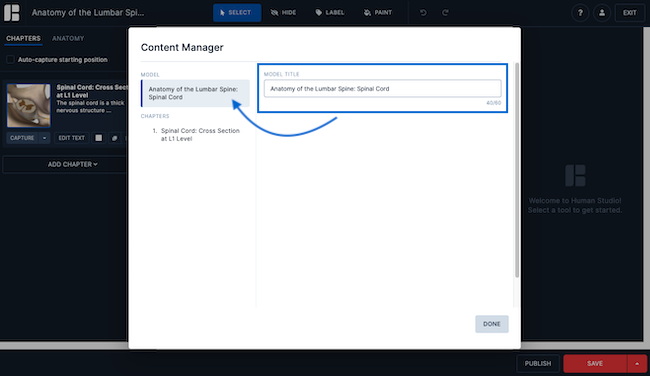The image size is (650, 376).
Task: Enable Auto-capture starting position checkbox
Action: [10, 60]
